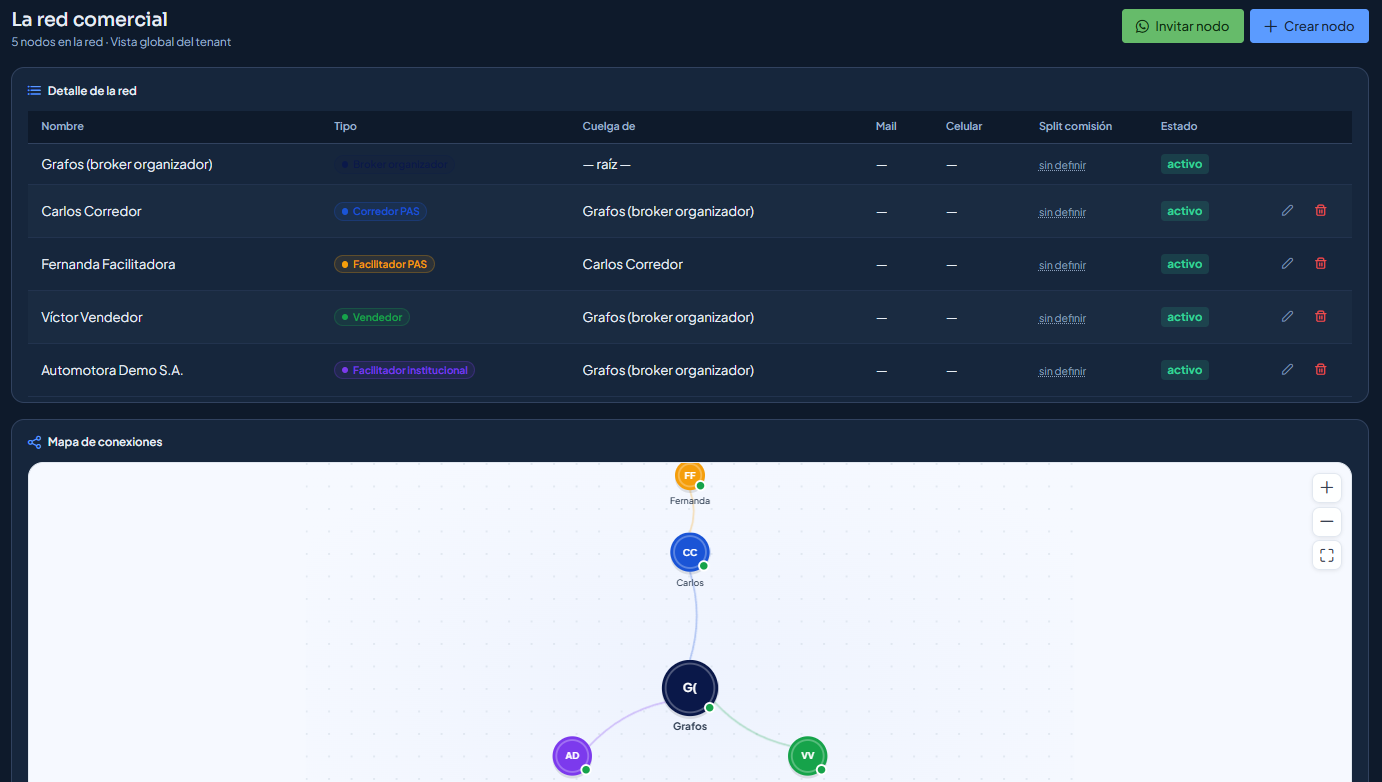1382x782 pixels.
Task: Click the 'Nombre' column header
Action: coord(63,126)
